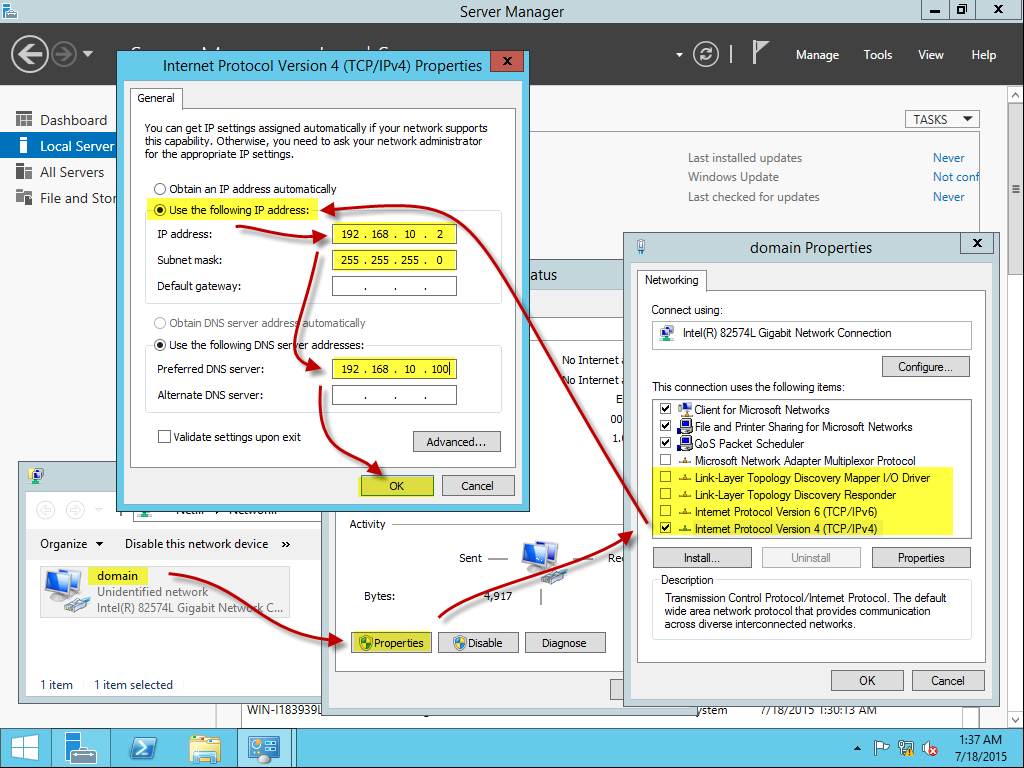Select the General tab in IPv4 Properties
The image size is (1024, 768).
pyautogui.click(x=156, y=98)
